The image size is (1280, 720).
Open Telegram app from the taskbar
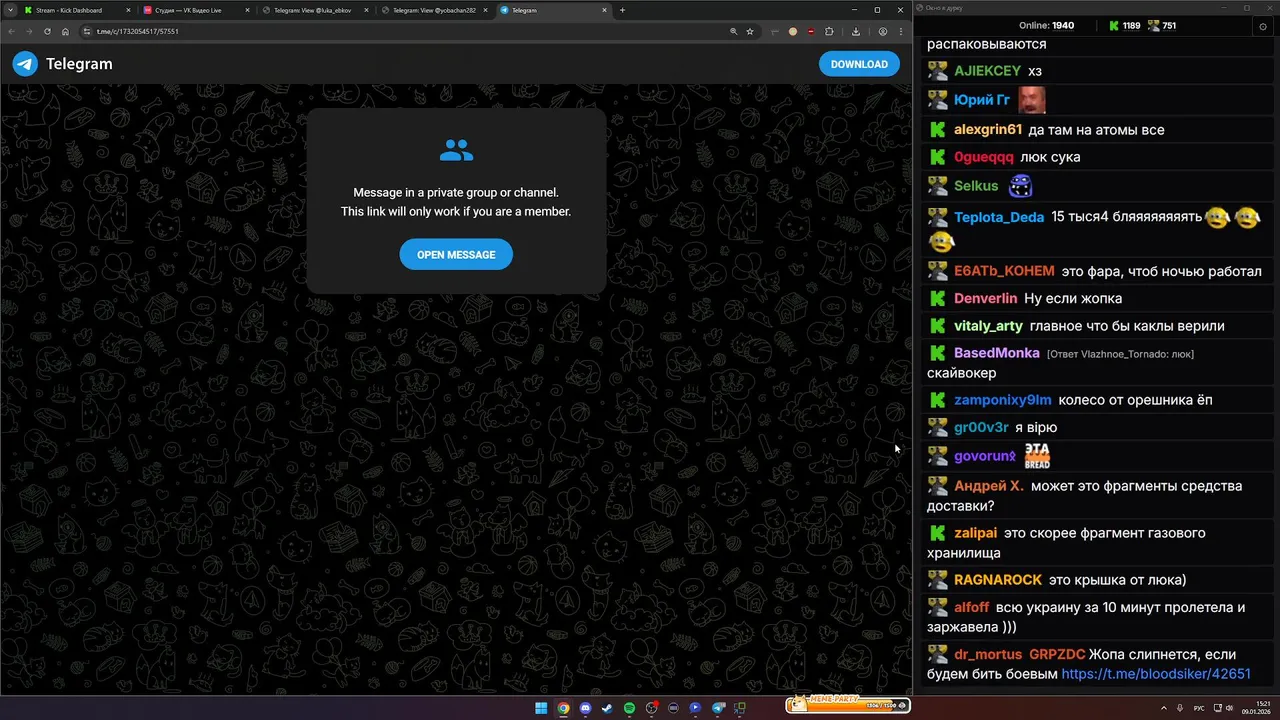pyautogui.click(x=717, y=708)
